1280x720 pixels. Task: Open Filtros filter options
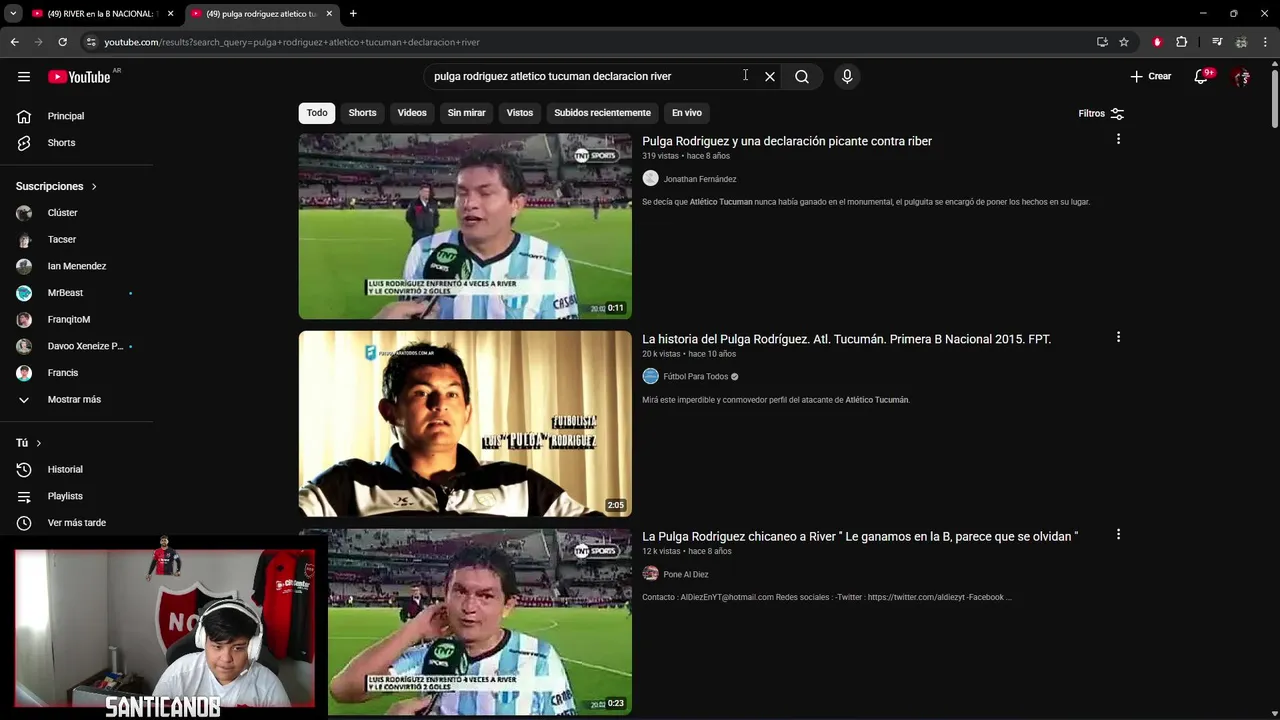(1101, 114)
